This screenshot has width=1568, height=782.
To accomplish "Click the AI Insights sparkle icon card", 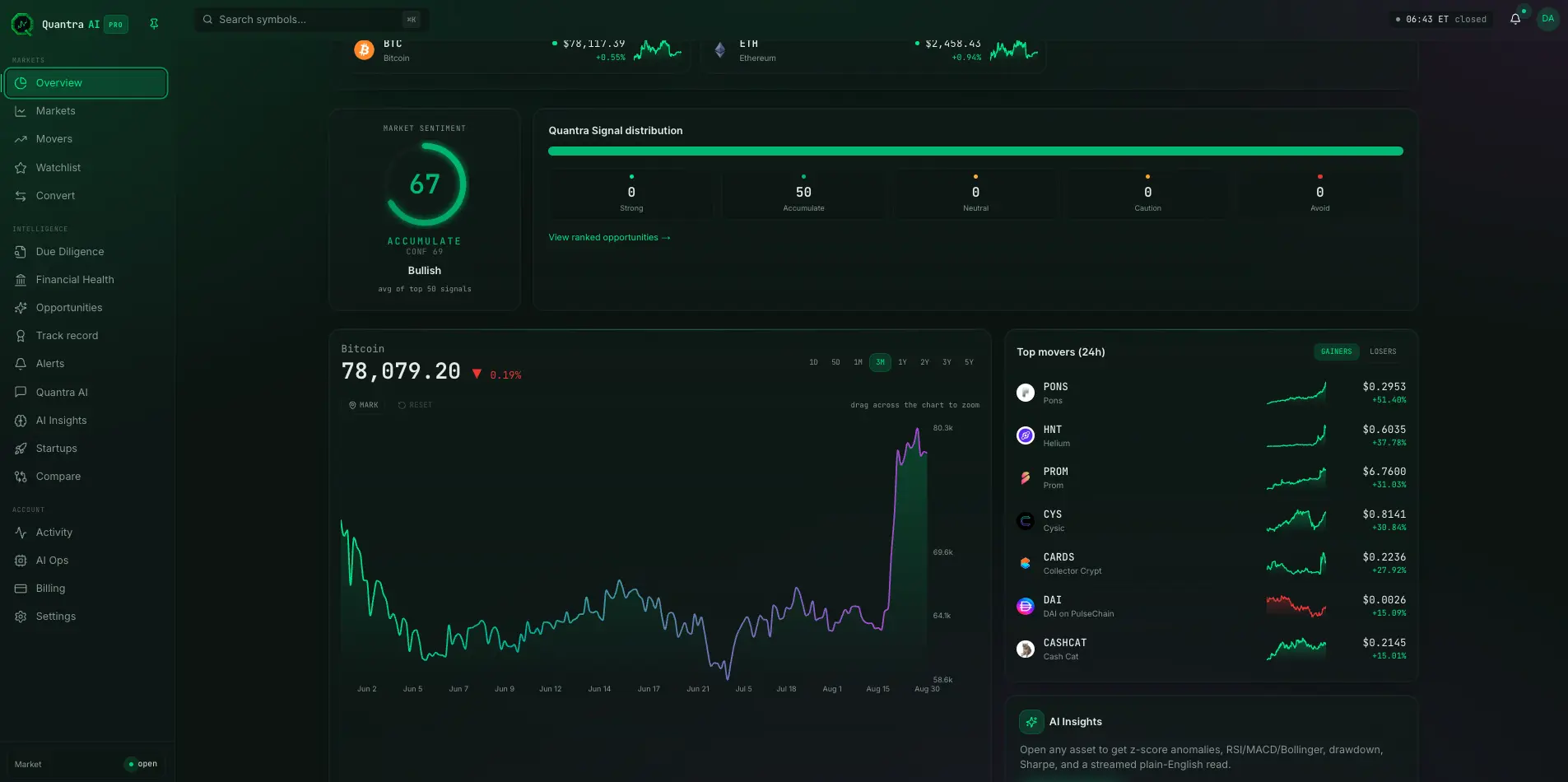I will [1031, 722].
